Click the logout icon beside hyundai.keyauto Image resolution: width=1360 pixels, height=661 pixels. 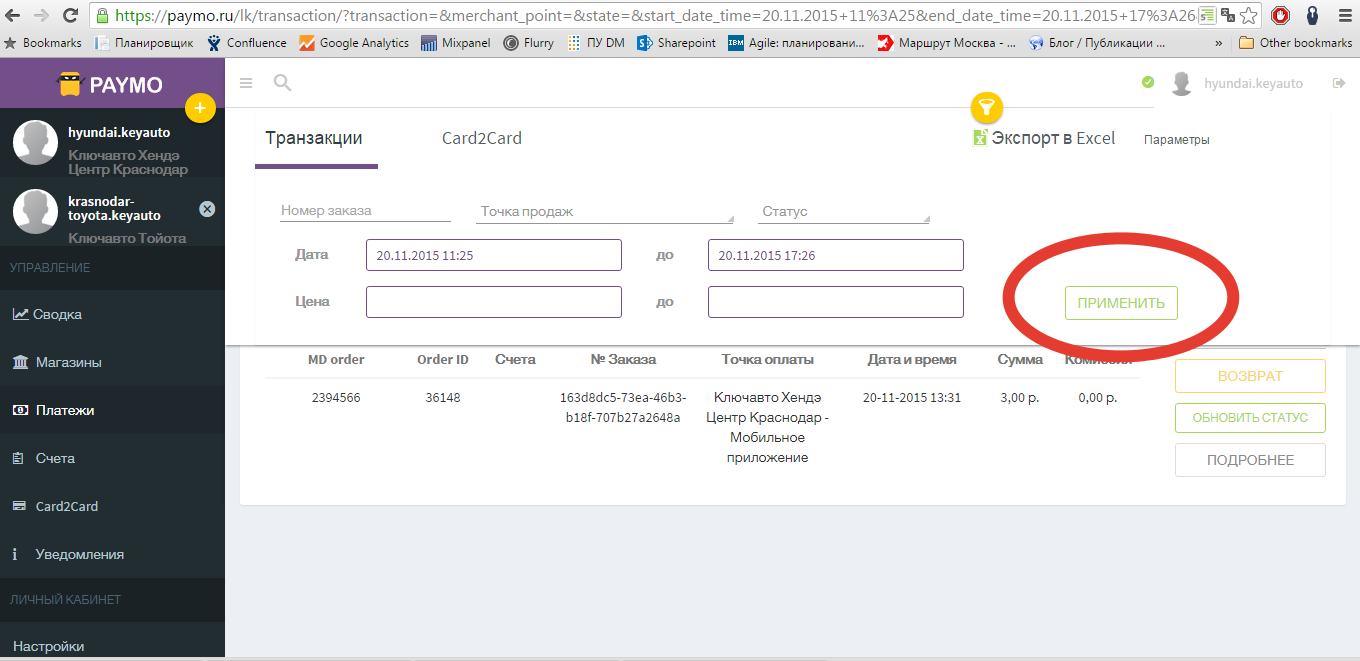pos(1339,83)
